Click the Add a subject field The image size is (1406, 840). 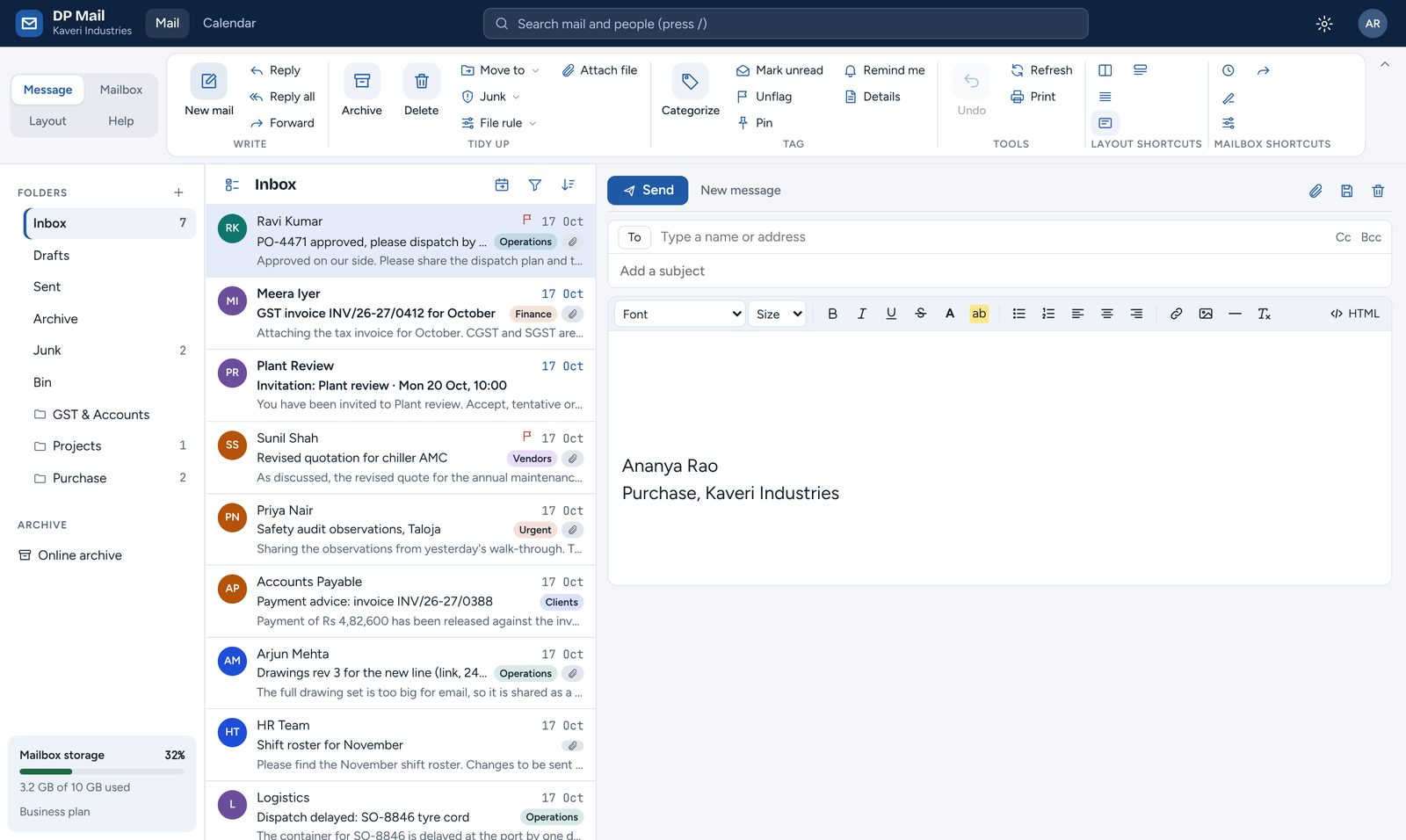point(999,271)
